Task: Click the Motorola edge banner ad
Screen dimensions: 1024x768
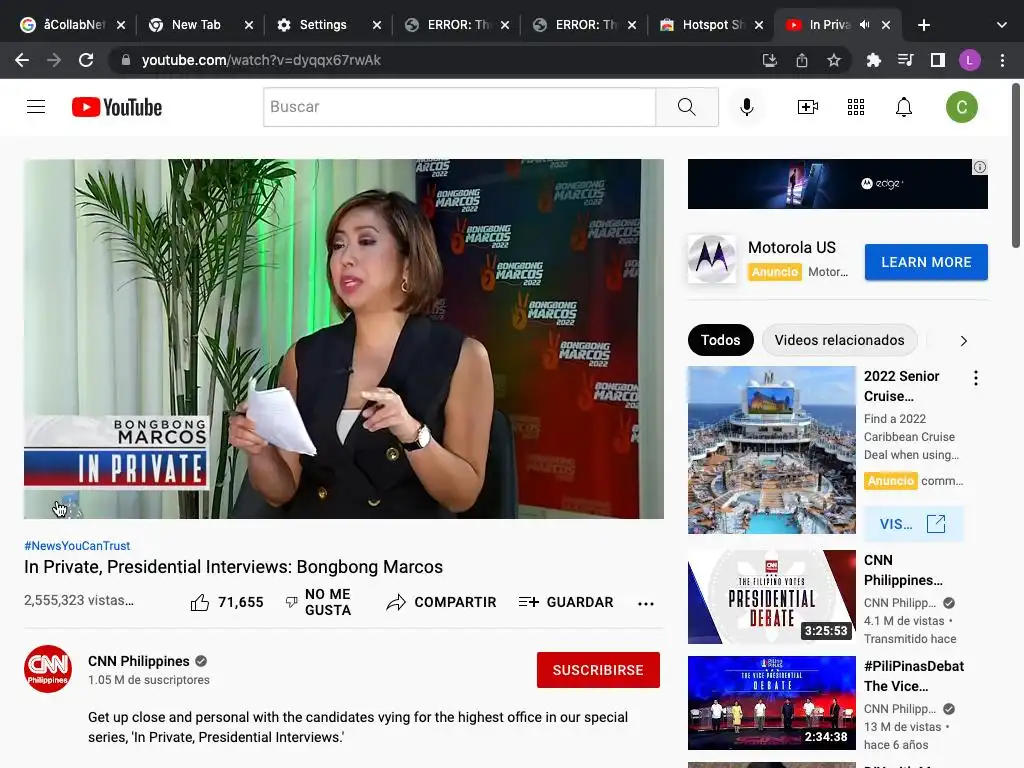Action: click(837, 184)
